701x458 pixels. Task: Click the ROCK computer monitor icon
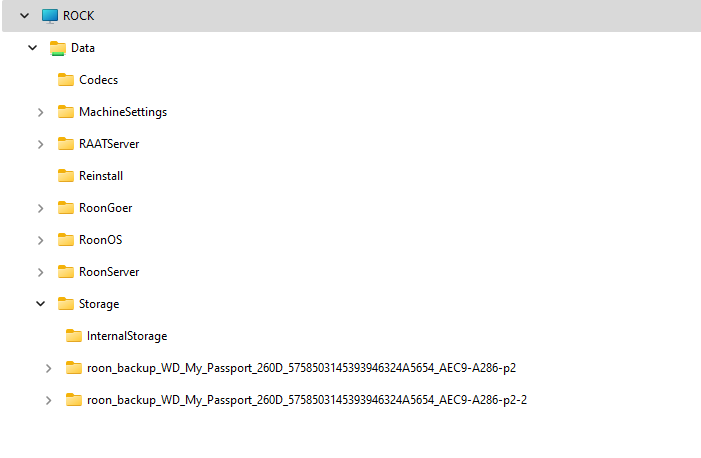(50, 16)
